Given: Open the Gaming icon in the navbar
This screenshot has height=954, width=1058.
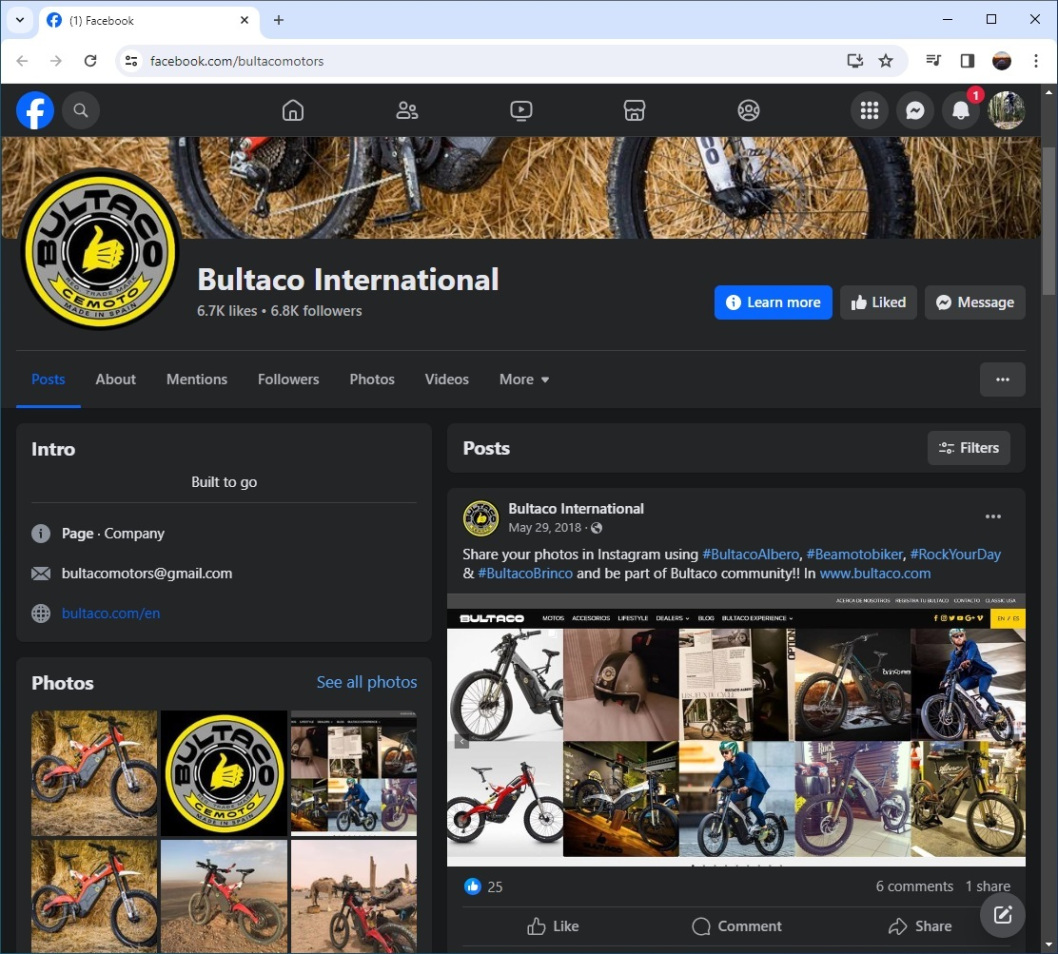Looking at the screenshot, I should (x=748, y=110).
